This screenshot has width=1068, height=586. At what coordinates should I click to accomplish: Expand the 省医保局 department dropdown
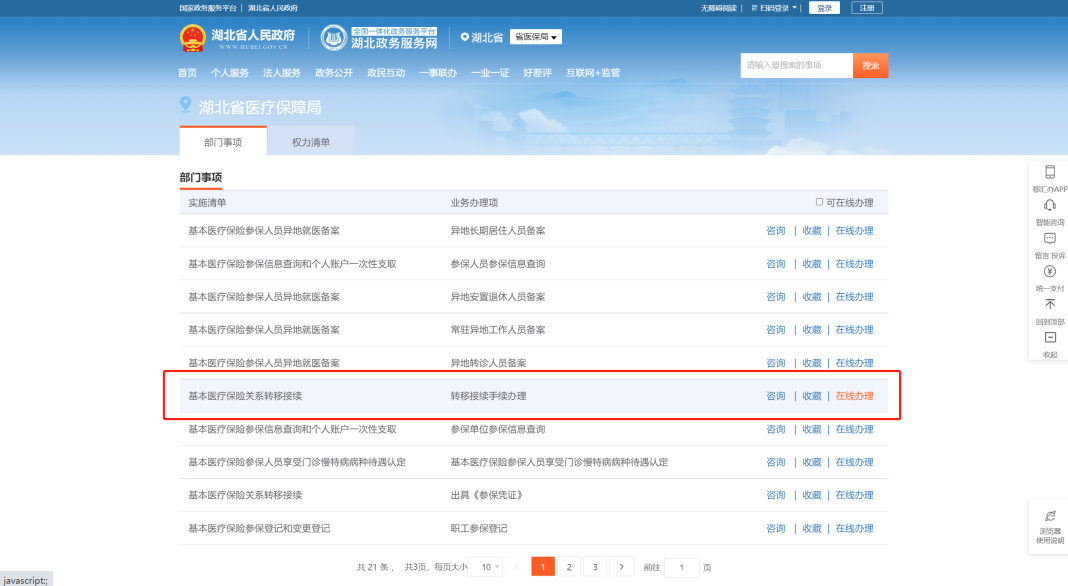536,37
